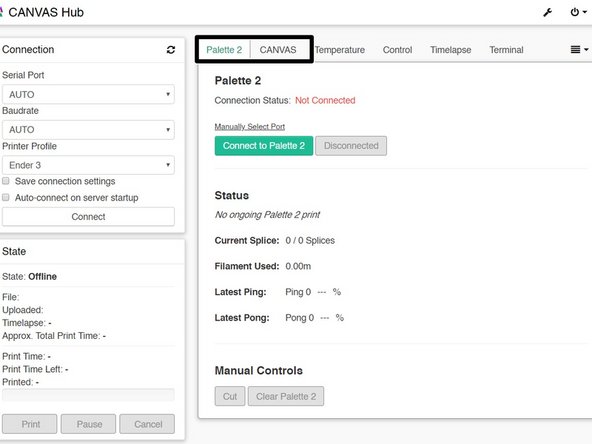Click the 0 / 0 Splices value

(310, 240)
